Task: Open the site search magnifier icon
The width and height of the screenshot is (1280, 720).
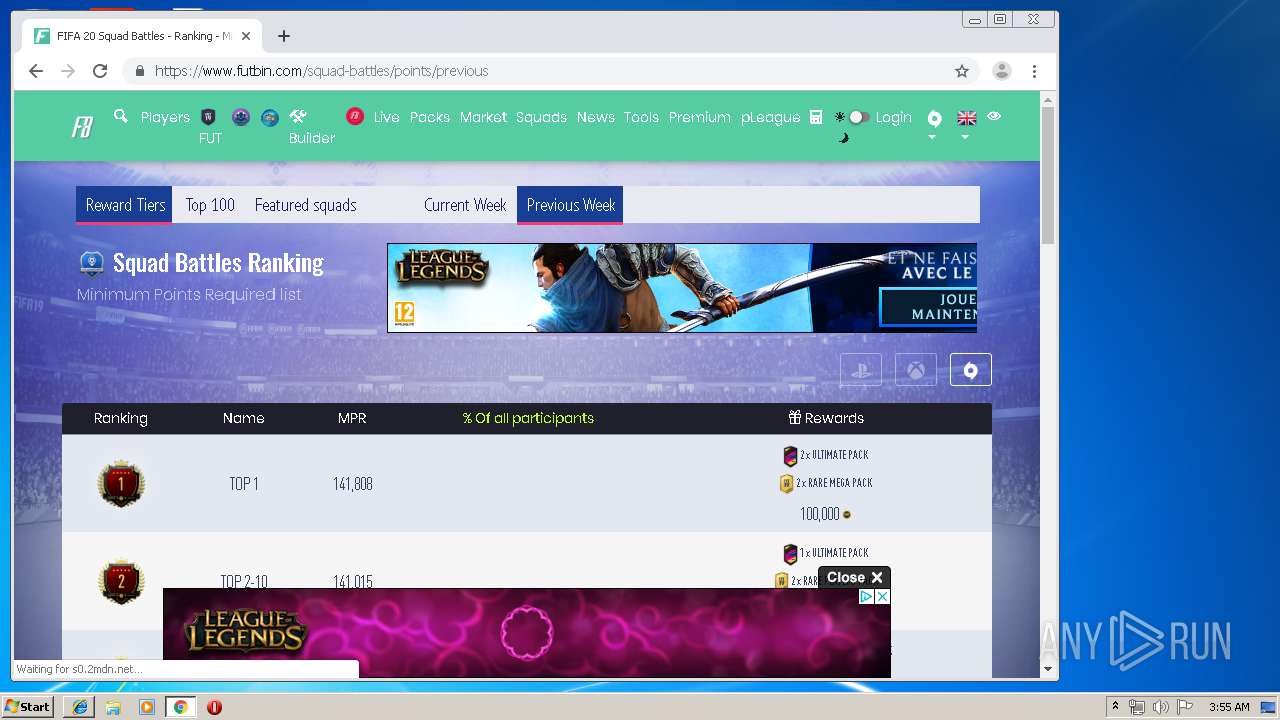Action: tap(121, 116)
